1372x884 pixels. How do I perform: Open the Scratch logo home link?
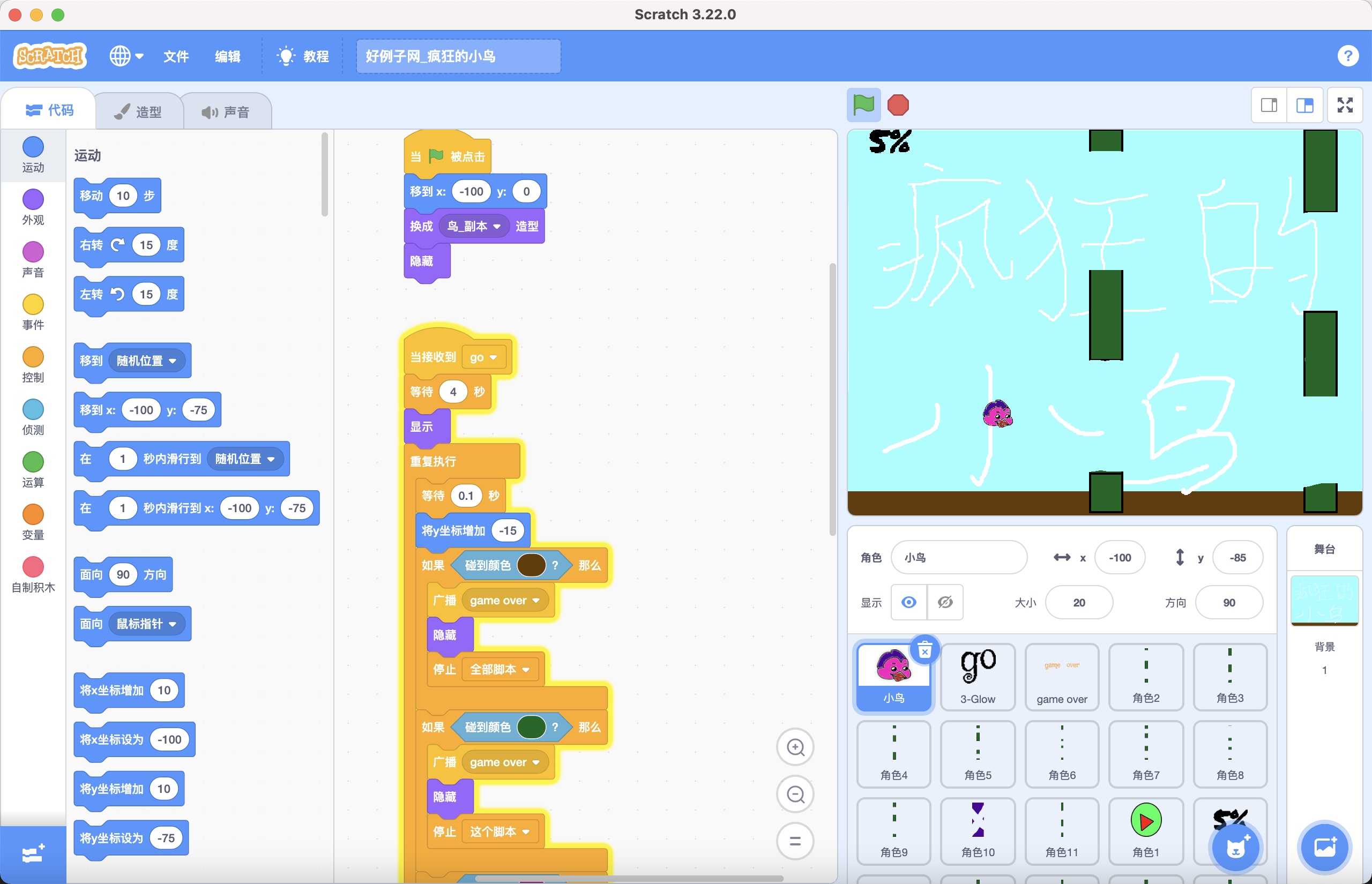[50, 56]
